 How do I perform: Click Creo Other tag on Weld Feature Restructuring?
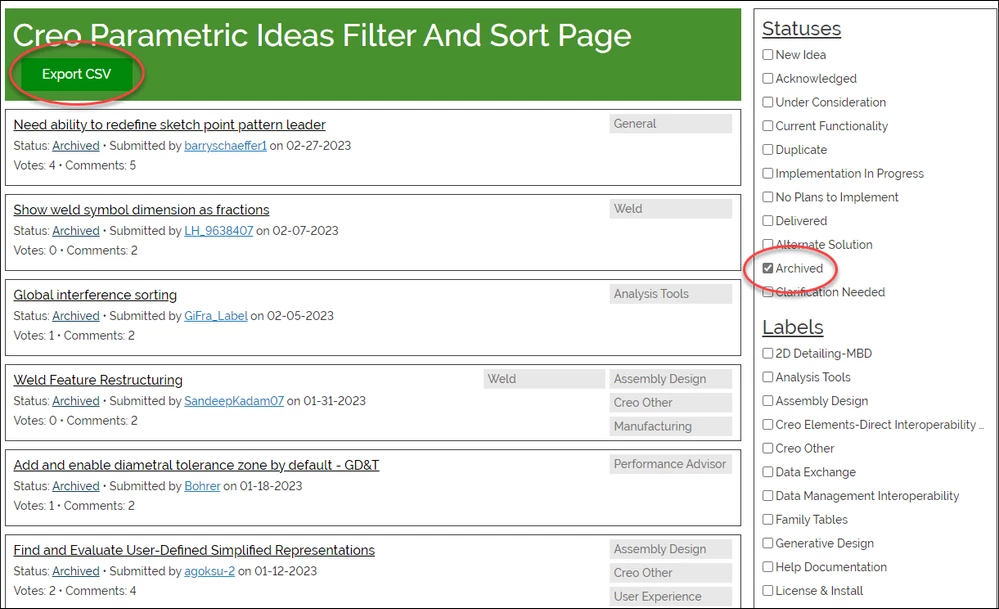(670, 403)
